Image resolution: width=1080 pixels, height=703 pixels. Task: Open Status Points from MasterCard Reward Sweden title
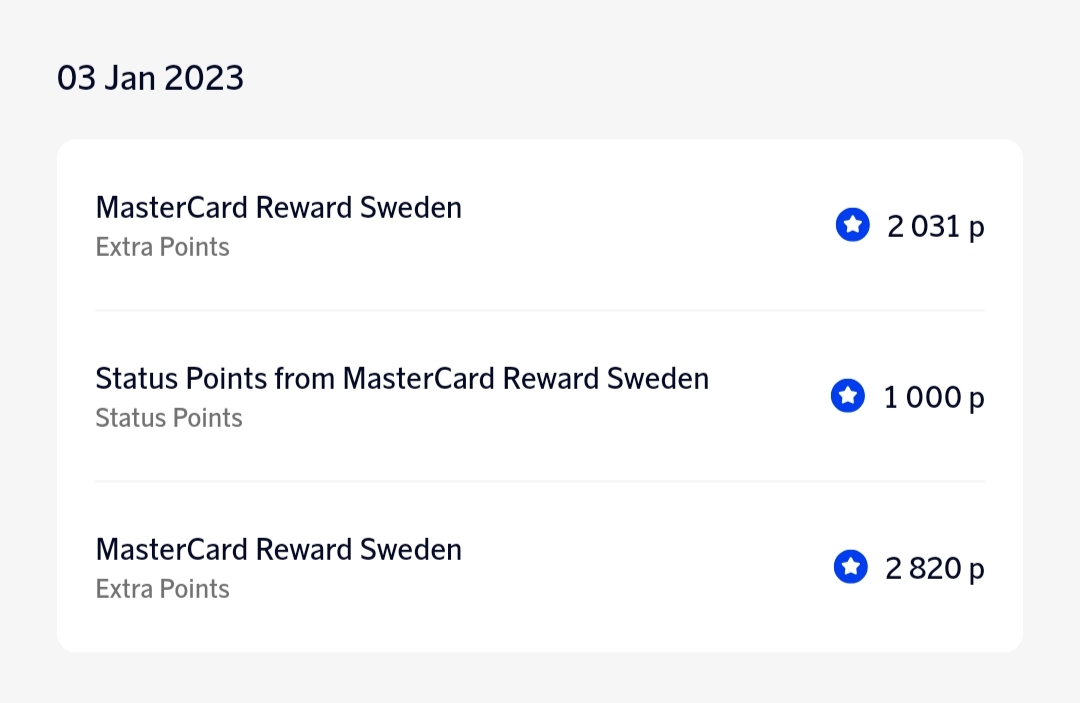pyautogui.click(x=401, y=379)
